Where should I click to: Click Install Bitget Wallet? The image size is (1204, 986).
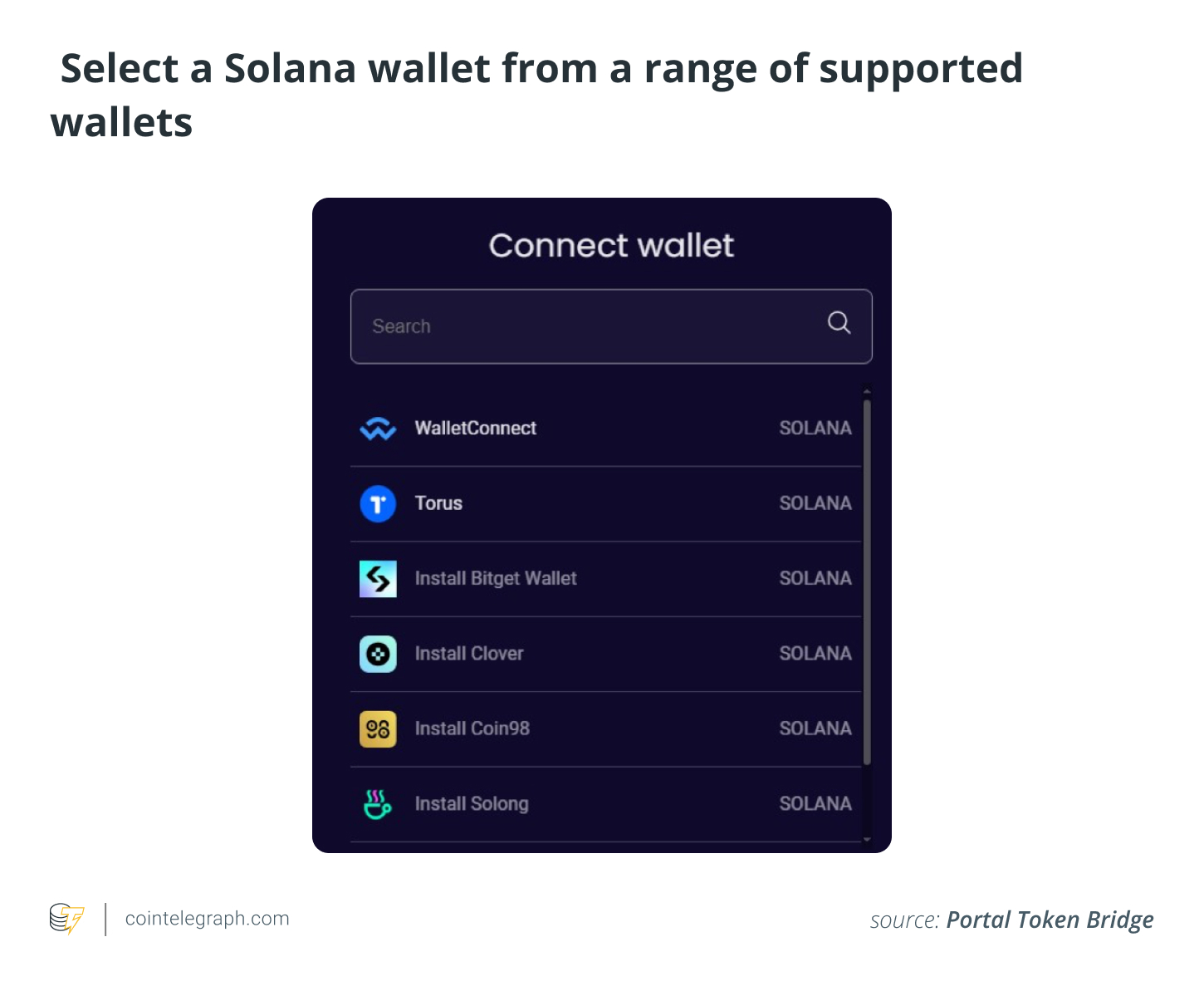[496, 579]
